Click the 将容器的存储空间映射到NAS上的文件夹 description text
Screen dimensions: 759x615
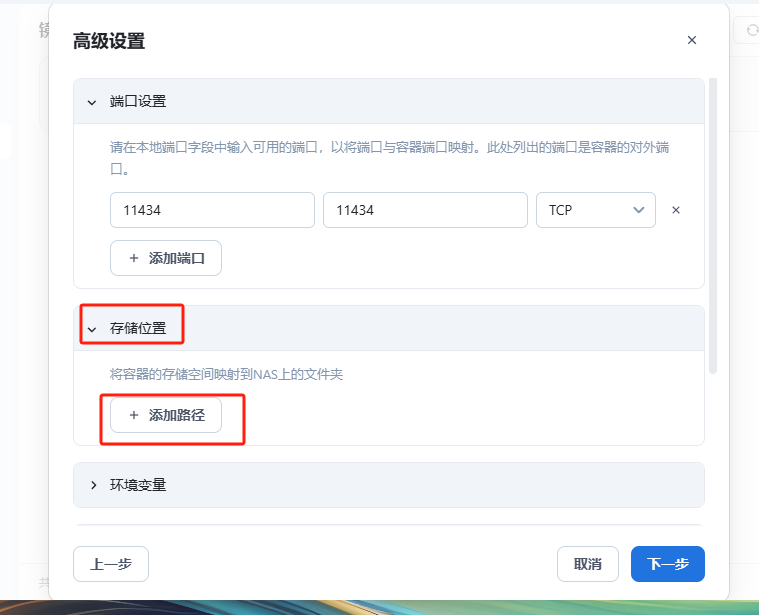pyautogui.click(x=226, y=374)
